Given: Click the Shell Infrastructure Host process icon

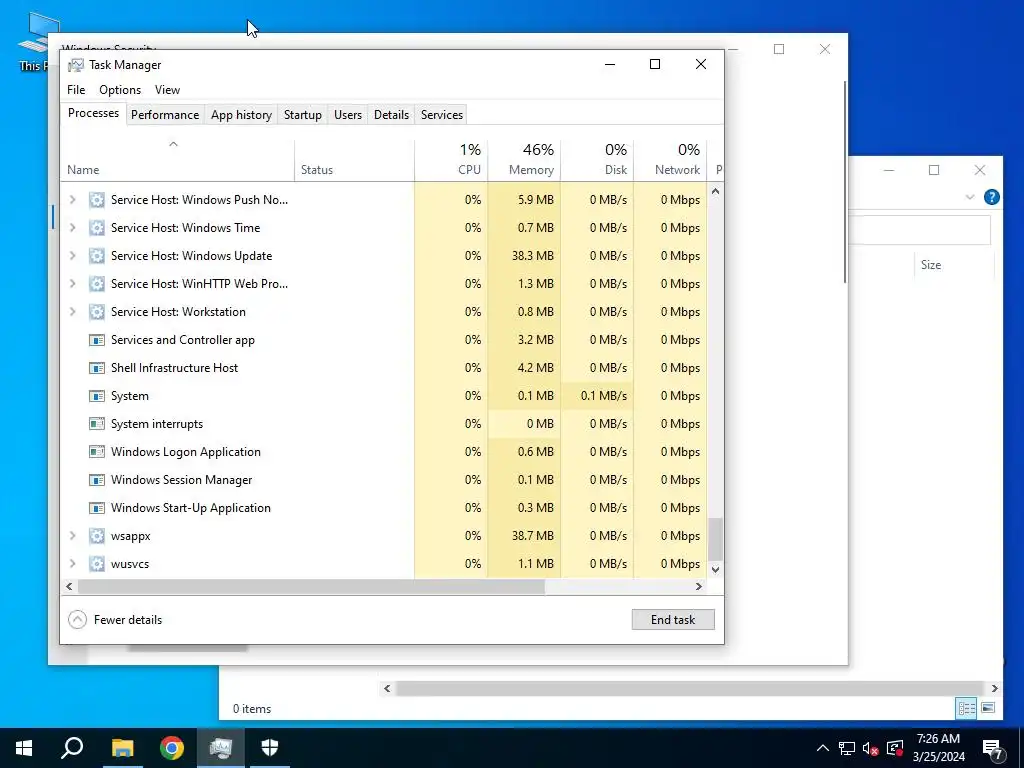Looking at the screenshot, I should click(x=97, y=368).
